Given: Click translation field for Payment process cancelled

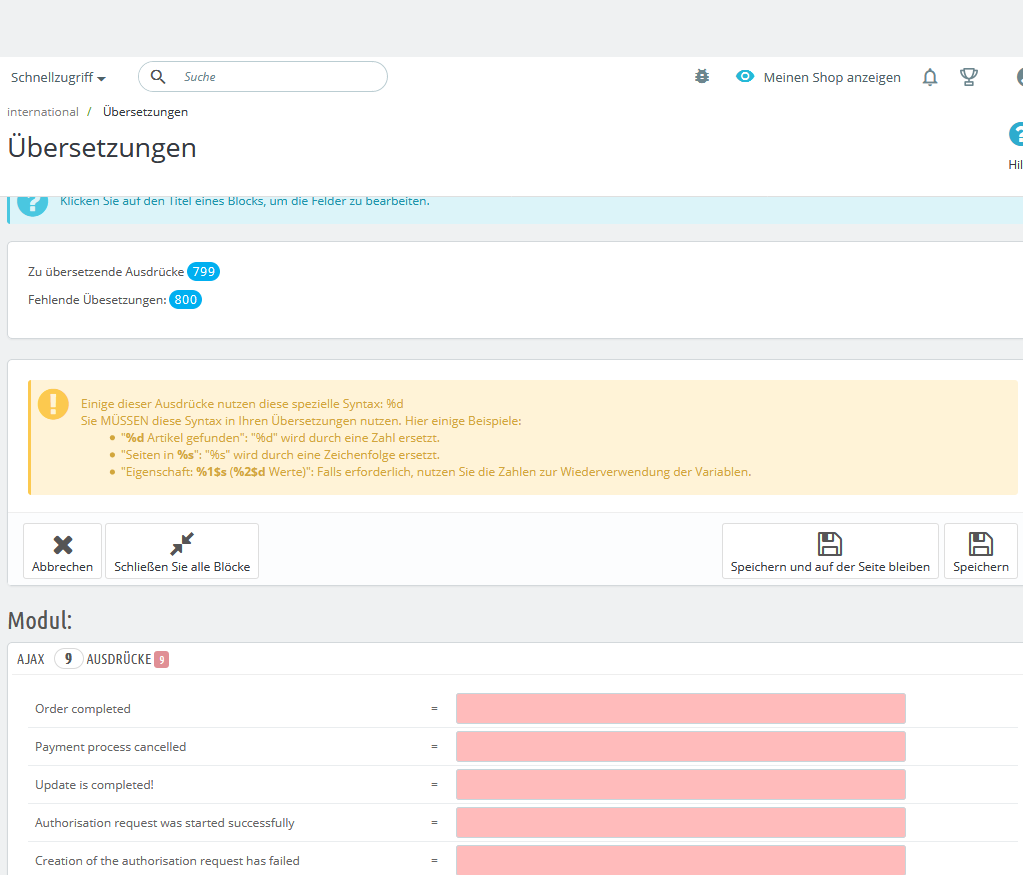Looking at the screenshot, I should point(680,746).
